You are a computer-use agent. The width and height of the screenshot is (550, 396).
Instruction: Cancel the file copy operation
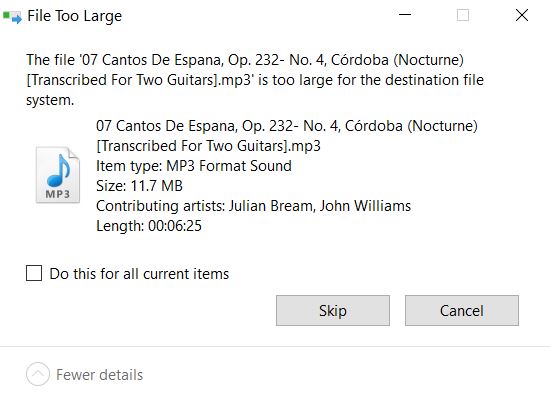click(462, 310)
